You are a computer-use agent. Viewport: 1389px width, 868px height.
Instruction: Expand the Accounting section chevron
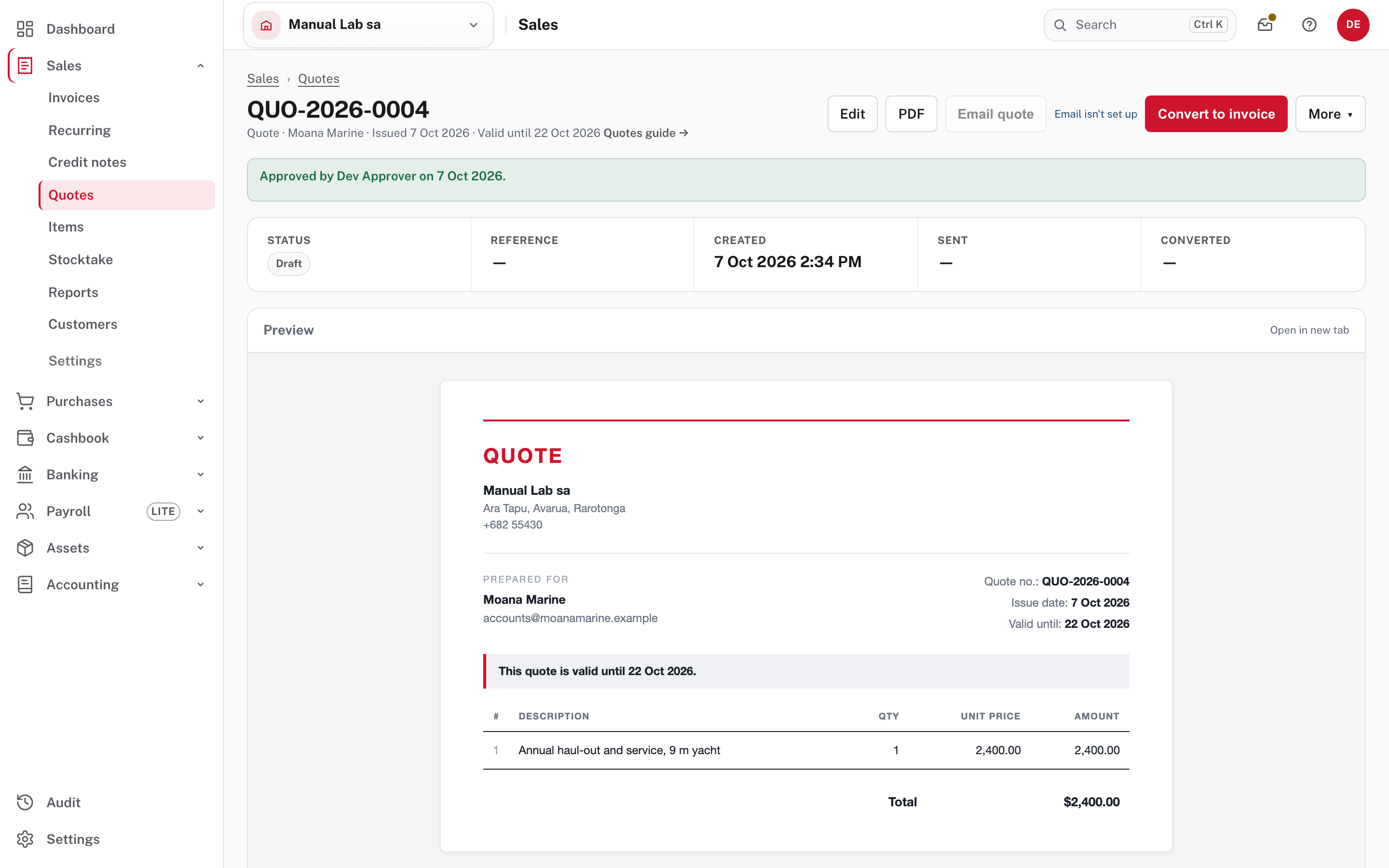click(x=200, y=584)
